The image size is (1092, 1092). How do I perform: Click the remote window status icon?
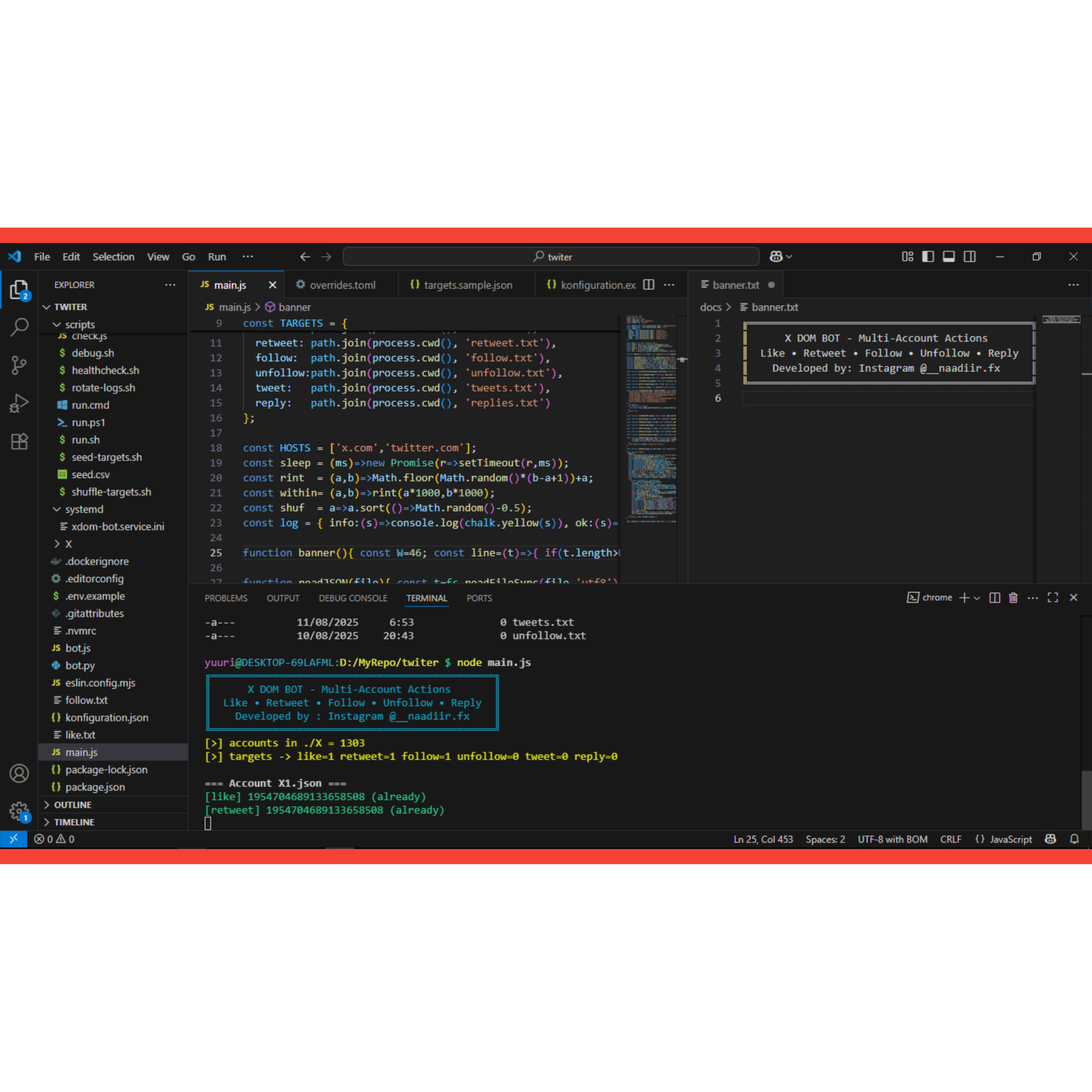pos(14,839)
